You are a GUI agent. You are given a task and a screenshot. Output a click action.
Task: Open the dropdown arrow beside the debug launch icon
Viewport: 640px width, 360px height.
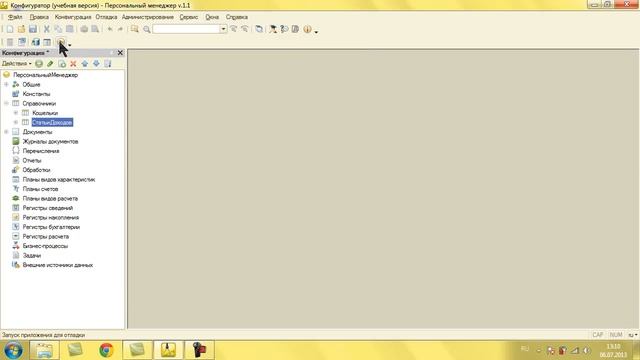click(70, 44)
